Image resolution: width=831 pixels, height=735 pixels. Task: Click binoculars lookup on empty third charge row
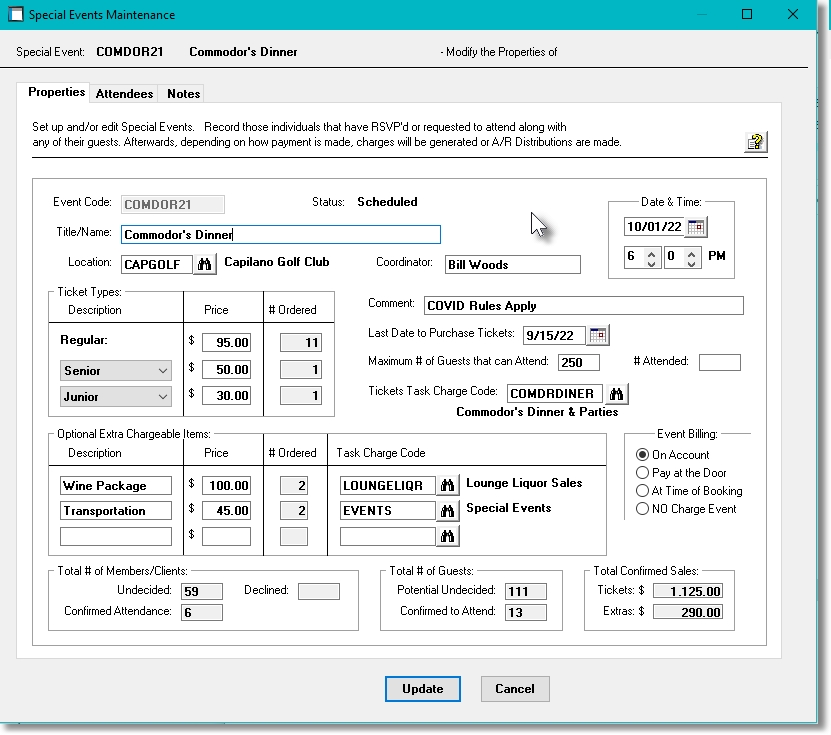(x=449, y=537)
